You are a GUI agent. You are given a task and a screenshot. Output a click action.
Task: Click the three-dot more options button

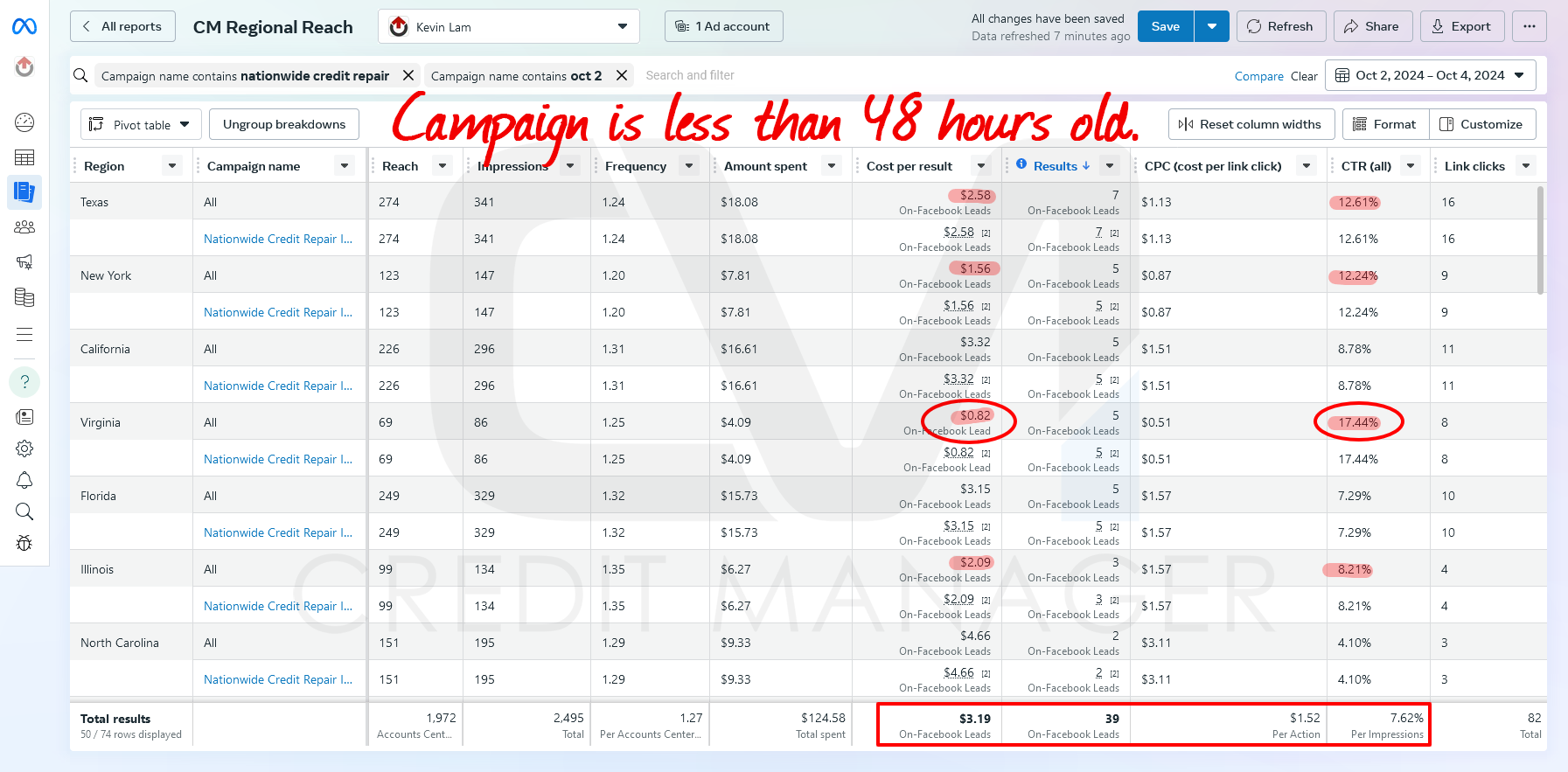(1529, 26)
